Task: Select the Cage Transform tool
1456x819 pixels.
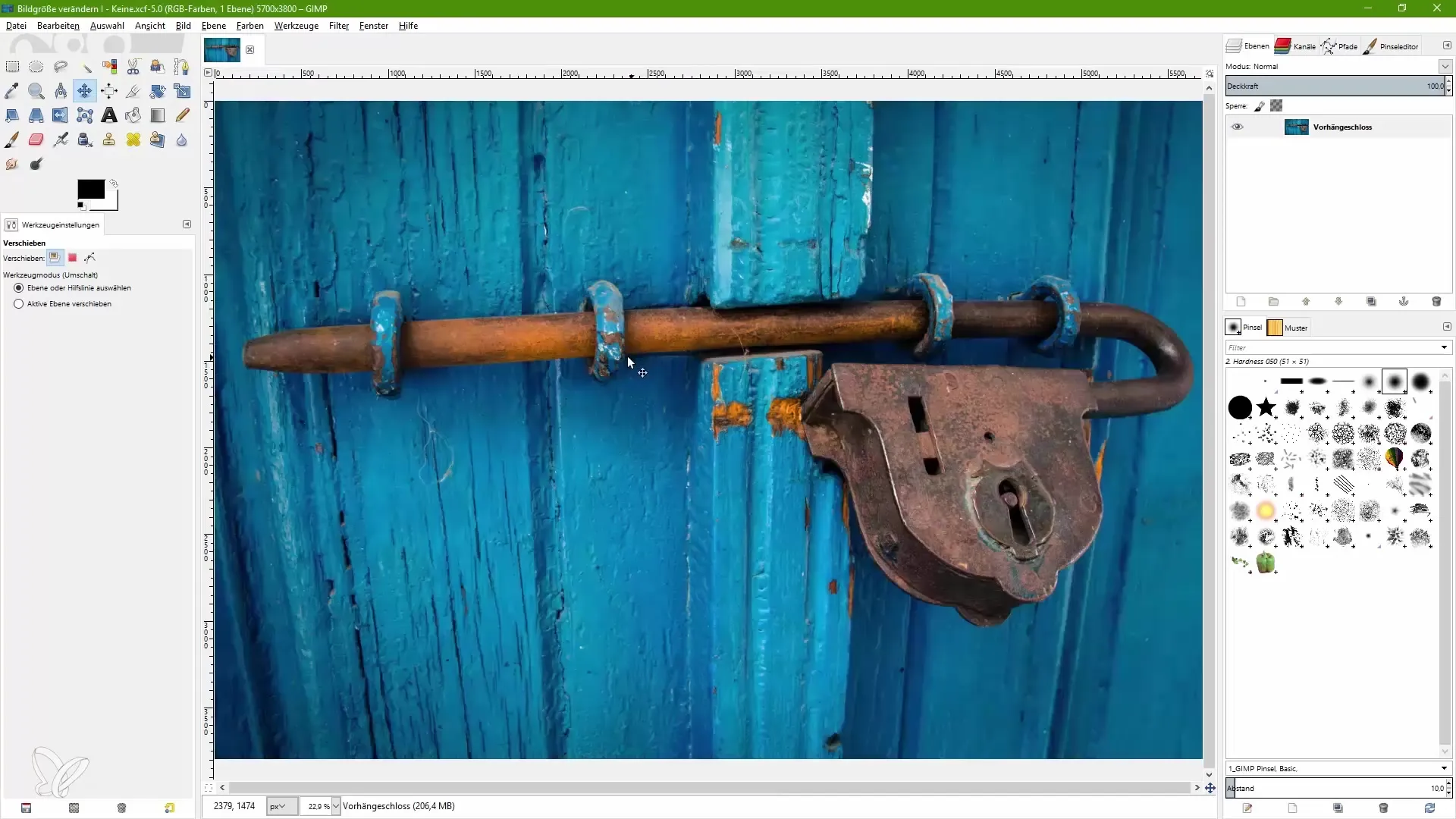Action: (x=85, y=115)
